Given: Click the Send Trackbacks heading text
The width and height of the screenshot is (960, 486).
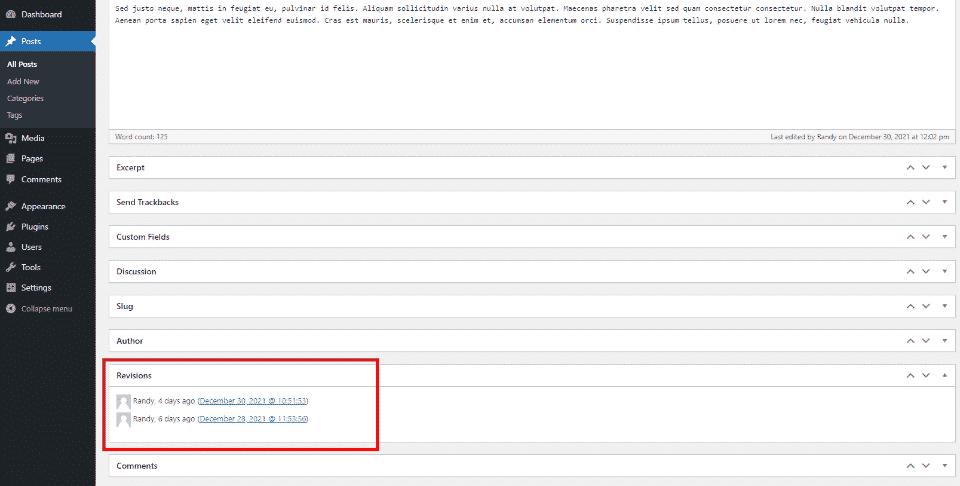Looking at the screenshot, I should click(x=148, y=202).
